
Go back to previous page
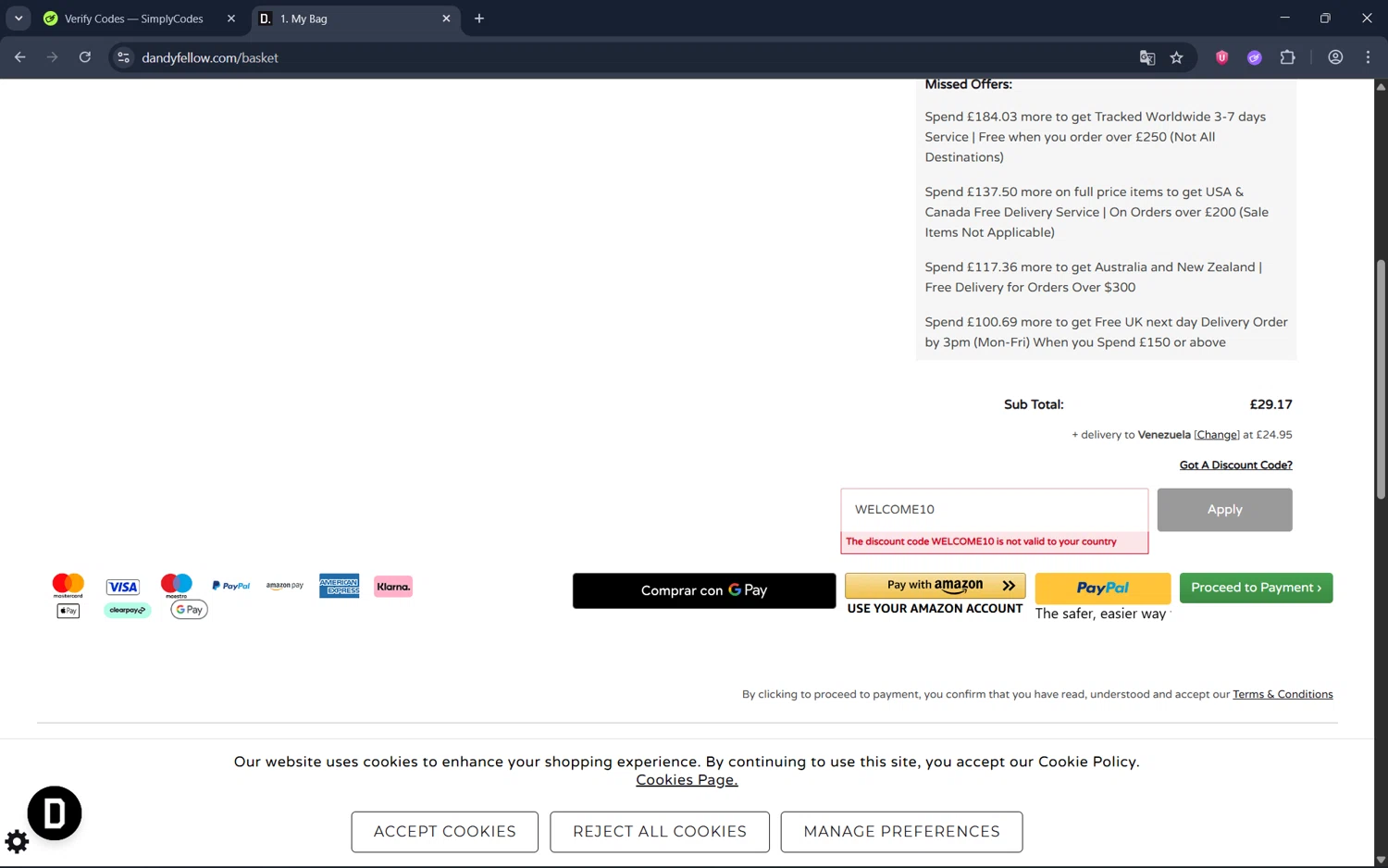click(x=20, y=57)
